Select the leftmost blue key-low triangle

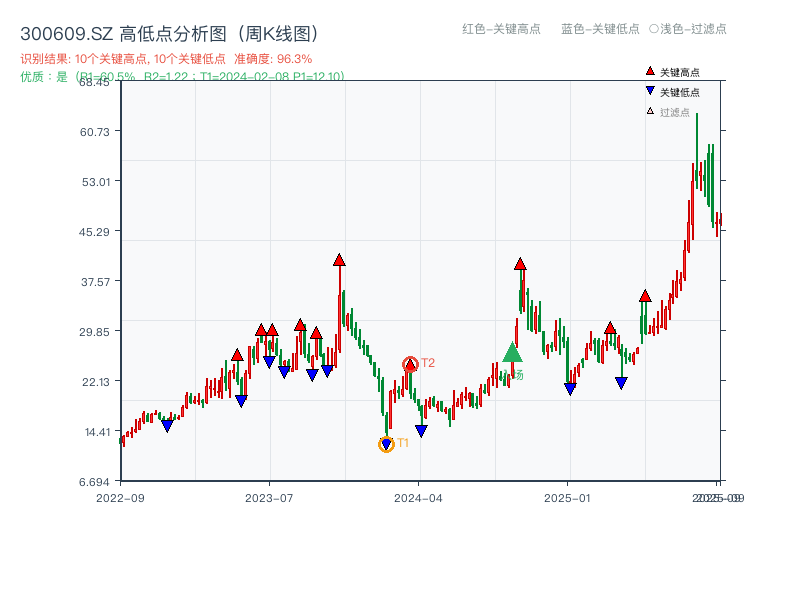pos(167,426)
